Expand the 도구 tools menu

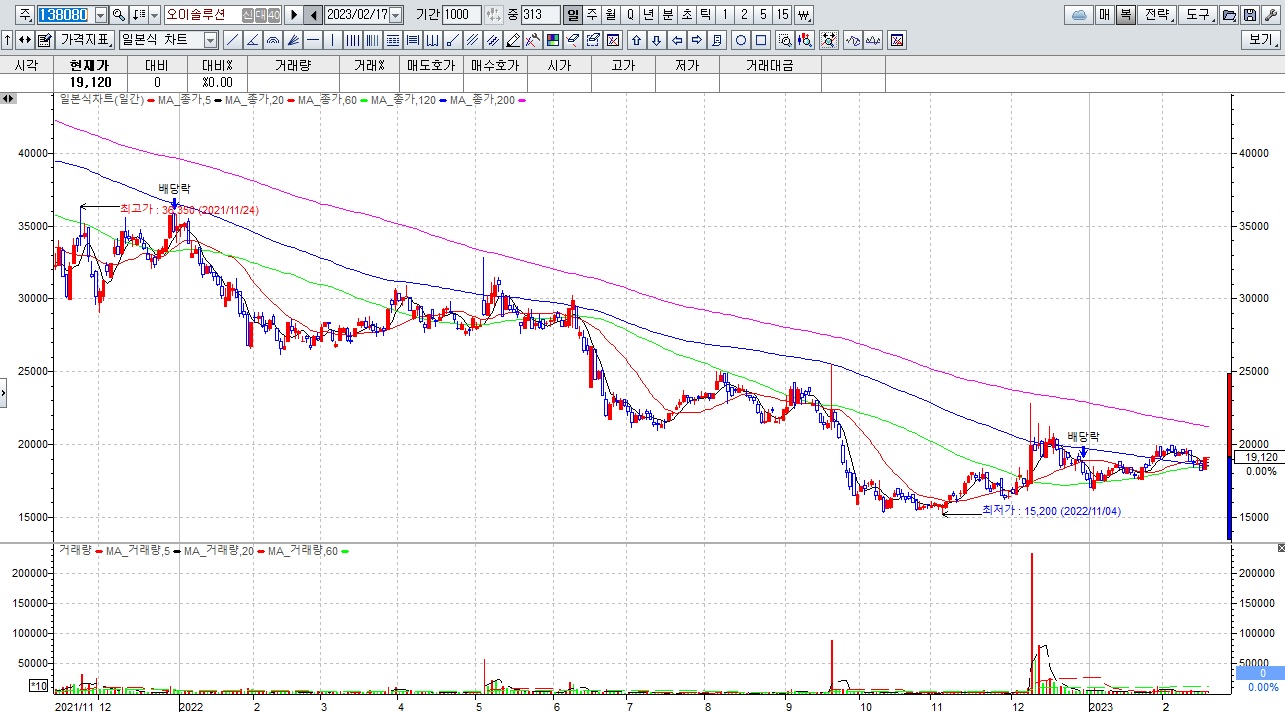click(1196, 15)
